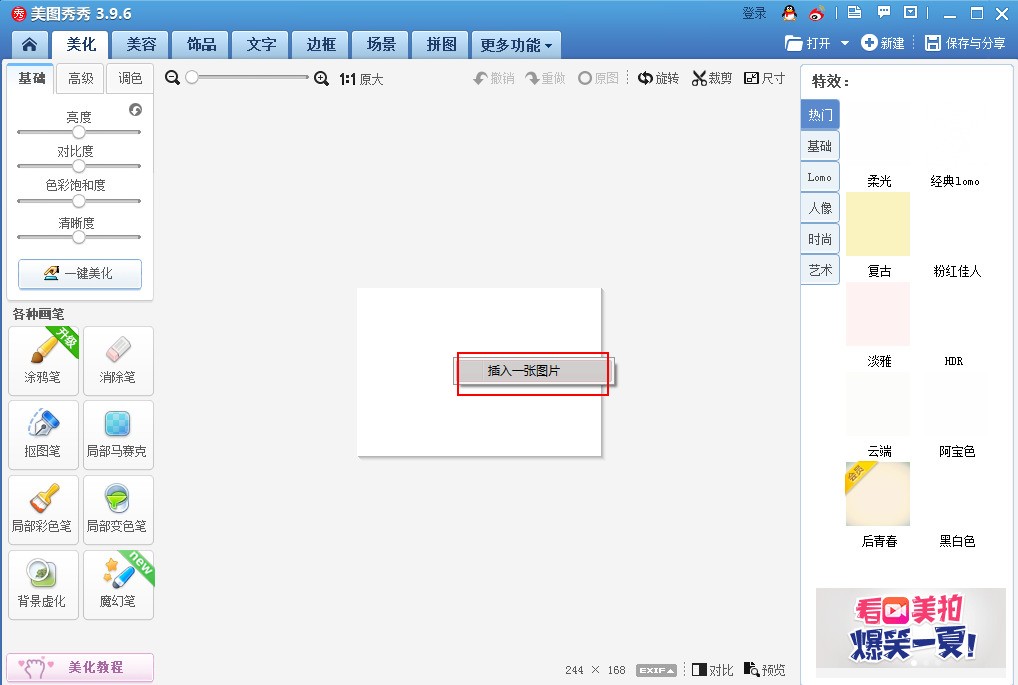
Task: Switch to the 美化 tab
Action: coord(80,44)
